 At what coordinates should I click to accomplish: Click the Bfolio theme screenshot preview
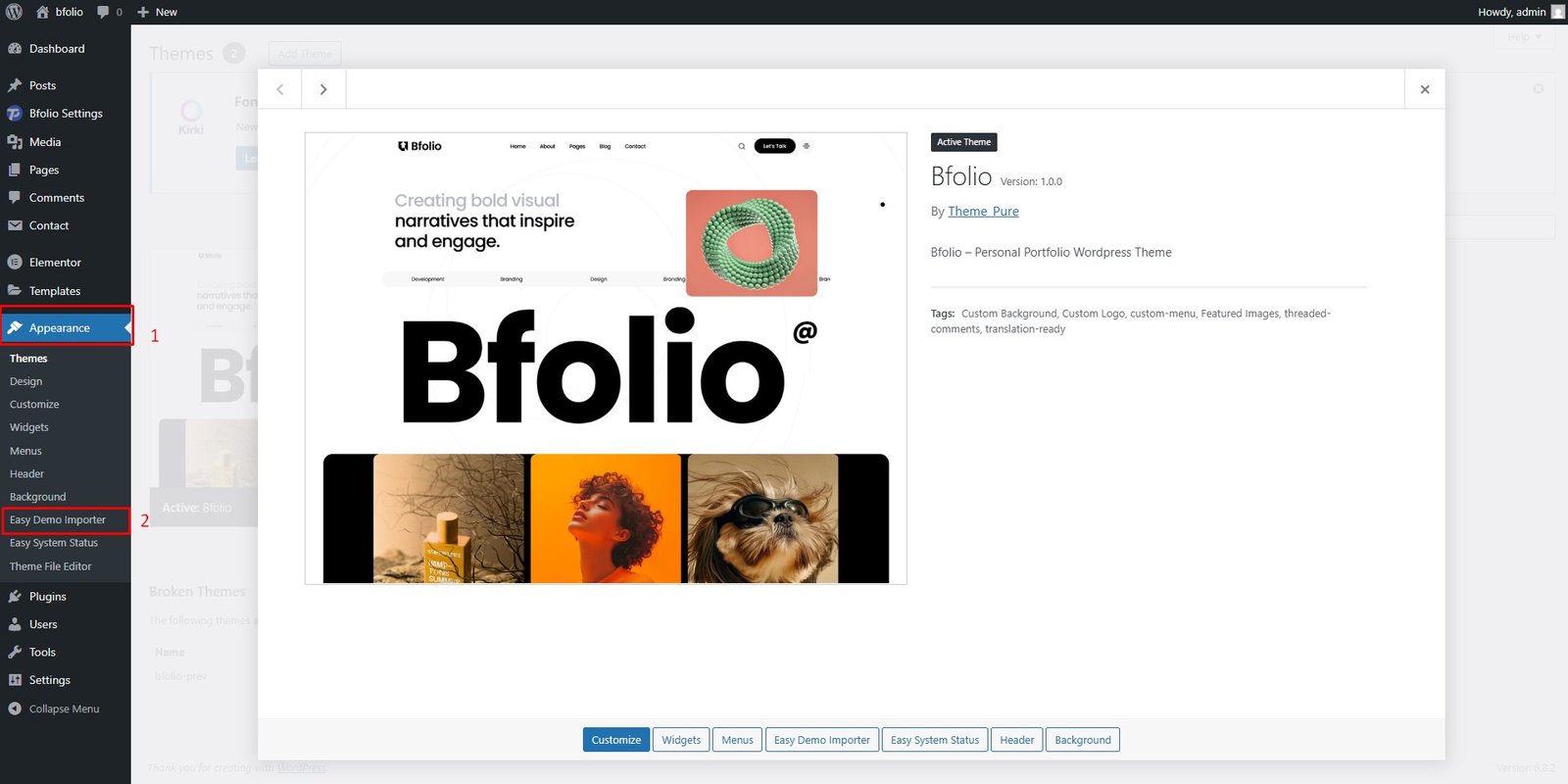[x=606, y=359]
